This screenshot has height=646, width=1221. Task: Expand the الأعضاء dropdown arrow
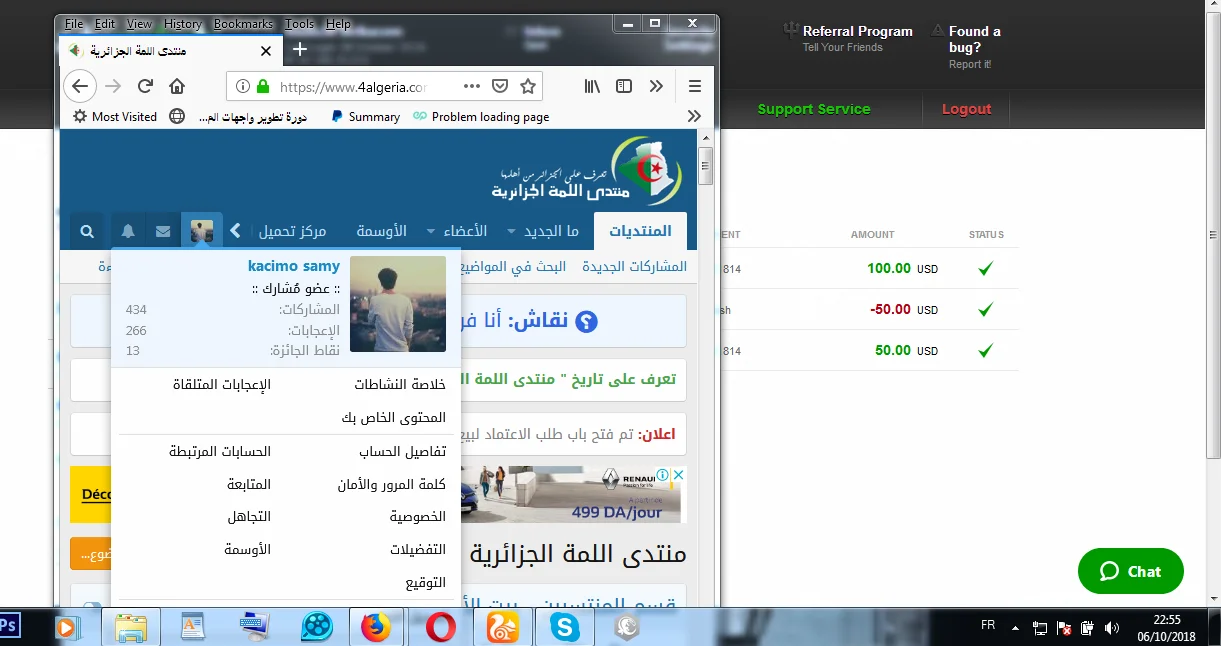pyautogui.click(x=431, y=231)
